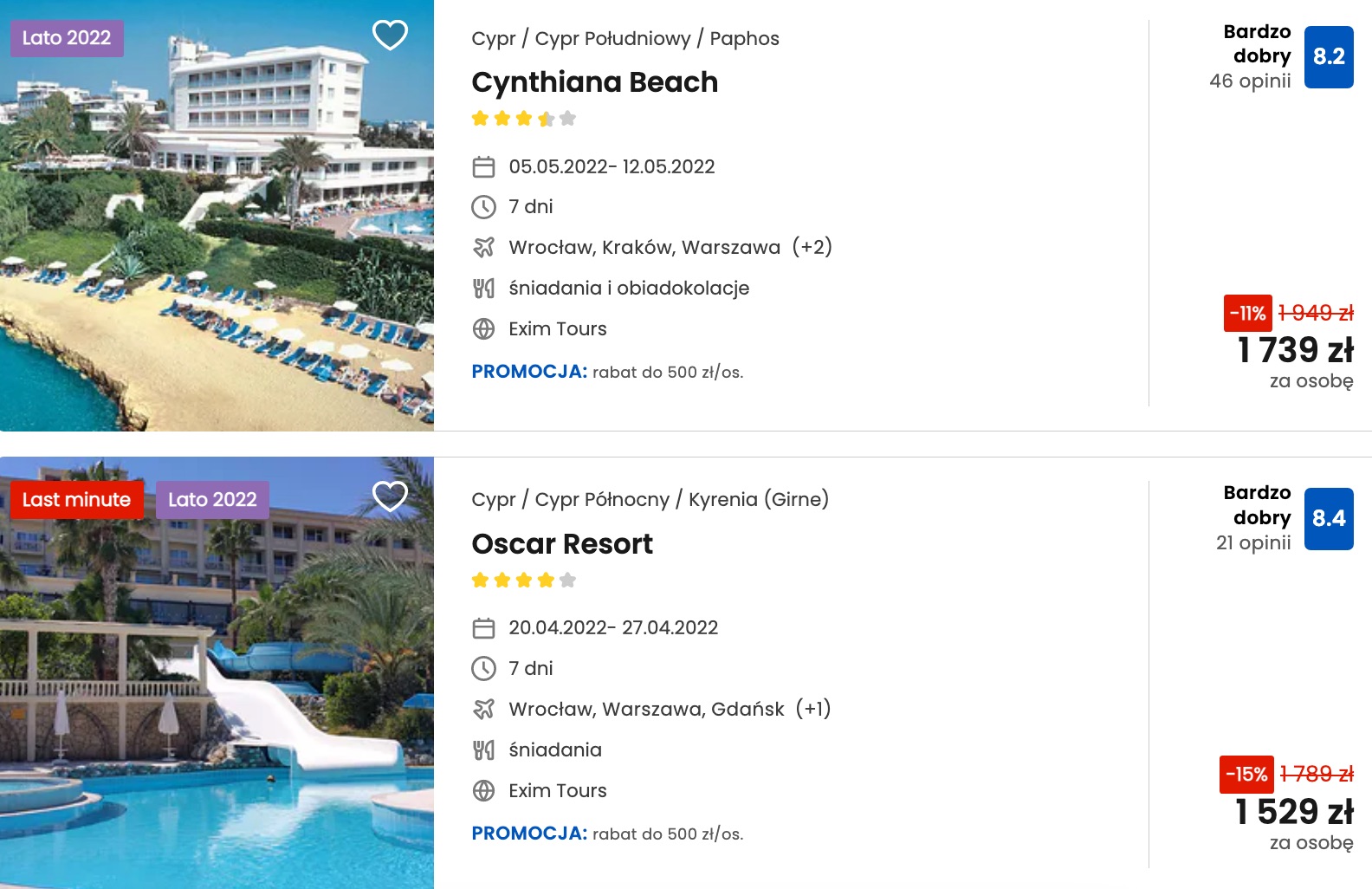
Task: Click the globe icon in Oscar Resort listing
Action: (483, 790)
